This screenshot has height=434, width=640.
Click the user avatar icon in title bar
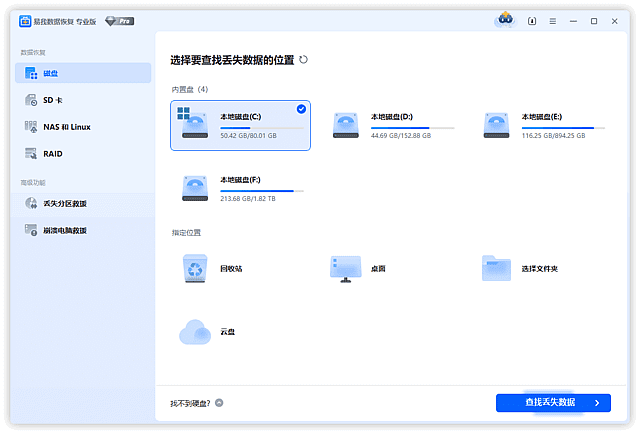tap(504, 20)
